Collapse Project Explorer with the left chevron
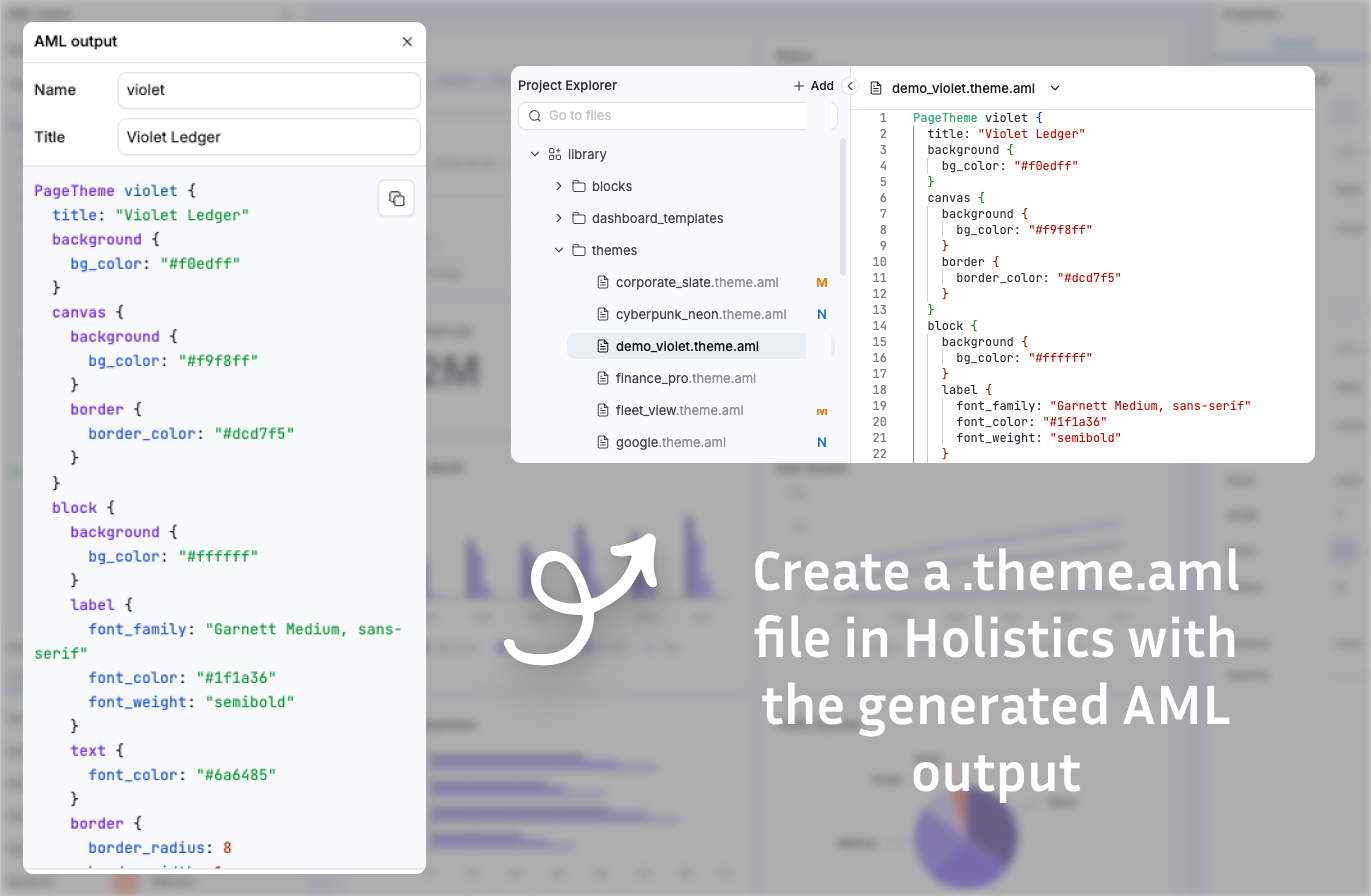1371x896 pixels. tap(850, 86)
